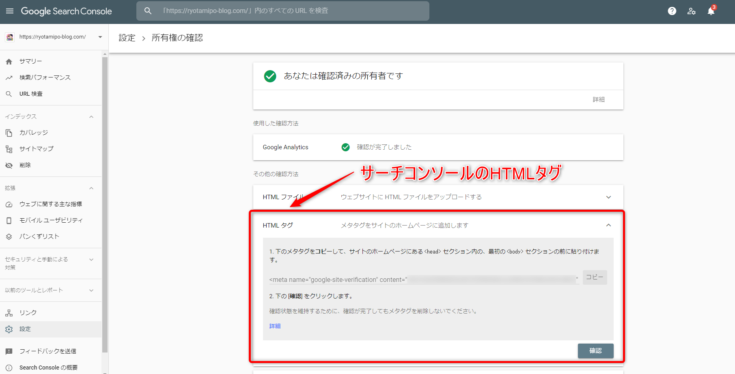The width and height of the screenshot is (735, 374).
Task: Open 検索パフォーマンス report
Action: click(x=45, y=77)
